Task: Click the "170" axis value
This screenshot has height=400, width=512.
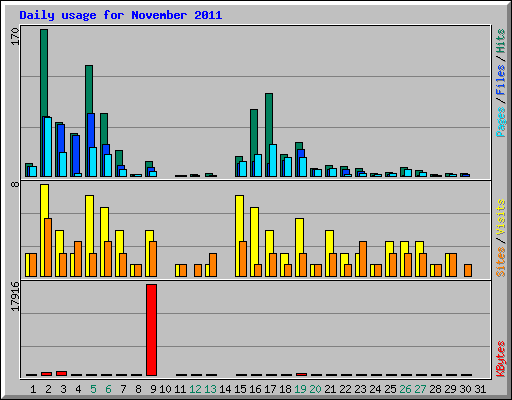Action: (x=15, y=37)
